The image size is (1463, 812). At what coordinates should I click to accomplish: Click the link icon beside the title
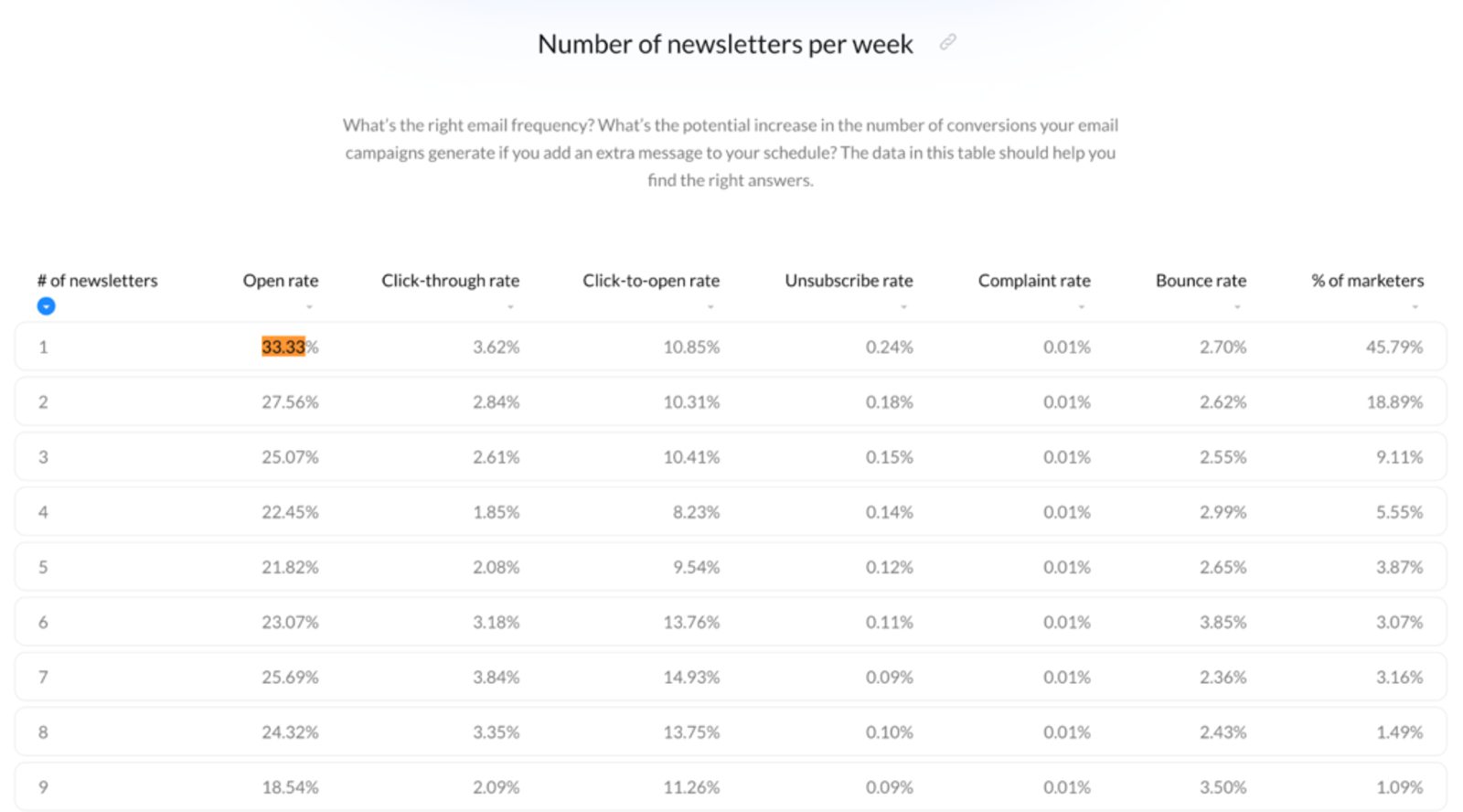pos(948,42)
